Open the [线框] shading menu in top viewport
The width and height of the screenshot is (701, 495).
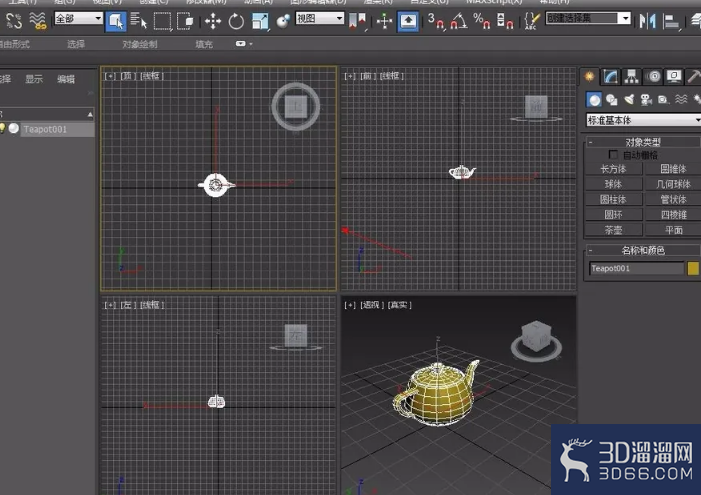coord(152,76)
